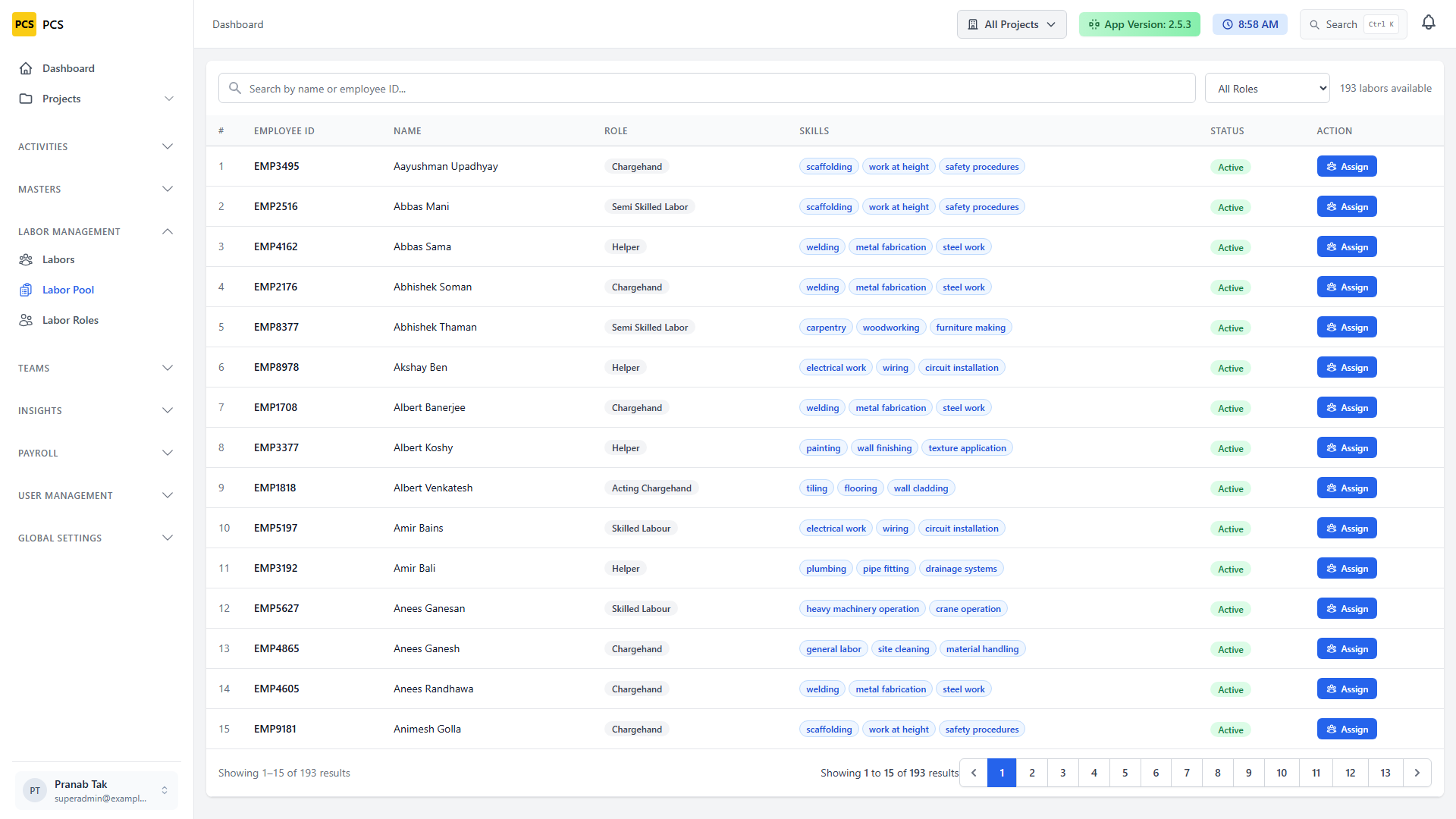Click the employee name search field
Image resolution: width=1456 pixels, height=819 pixels.
tap(707, 88)
